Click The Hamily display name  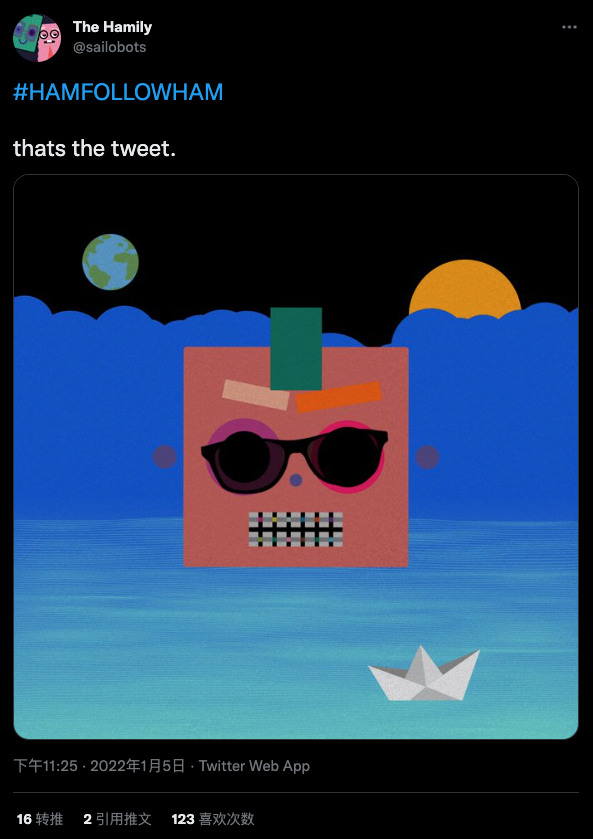point(112,27)
